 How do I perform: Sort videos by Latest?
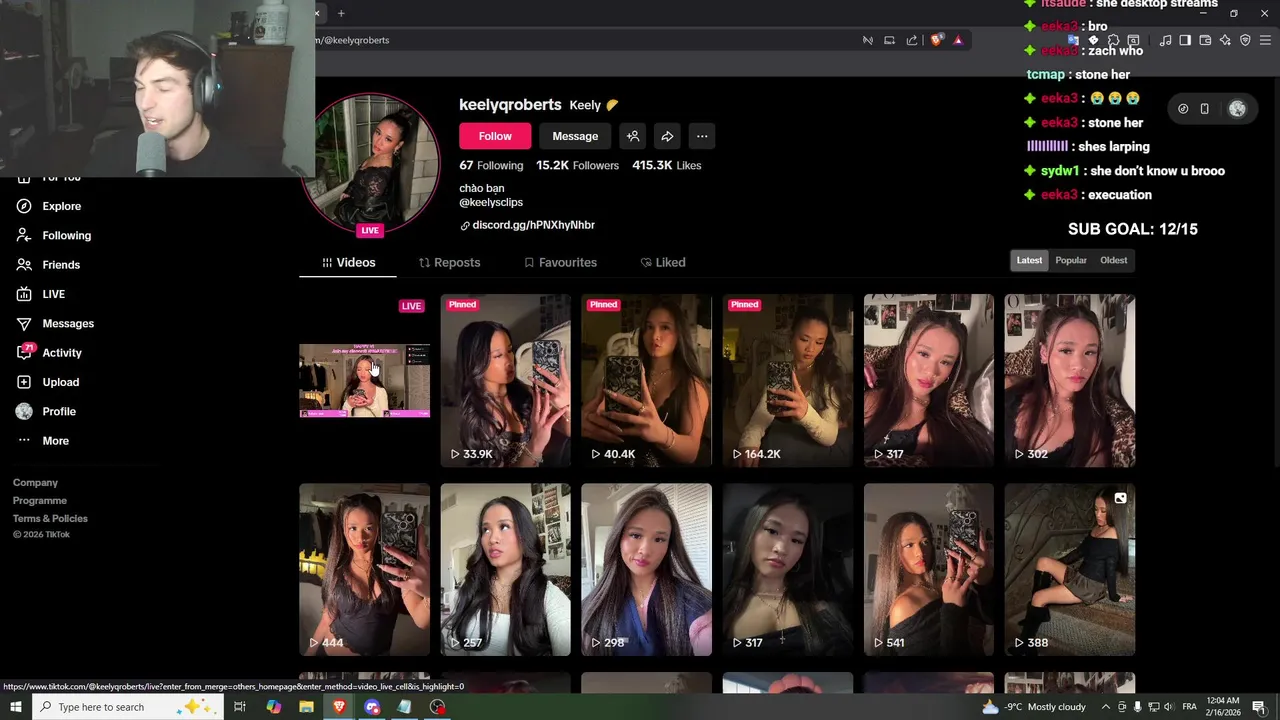1029,260
